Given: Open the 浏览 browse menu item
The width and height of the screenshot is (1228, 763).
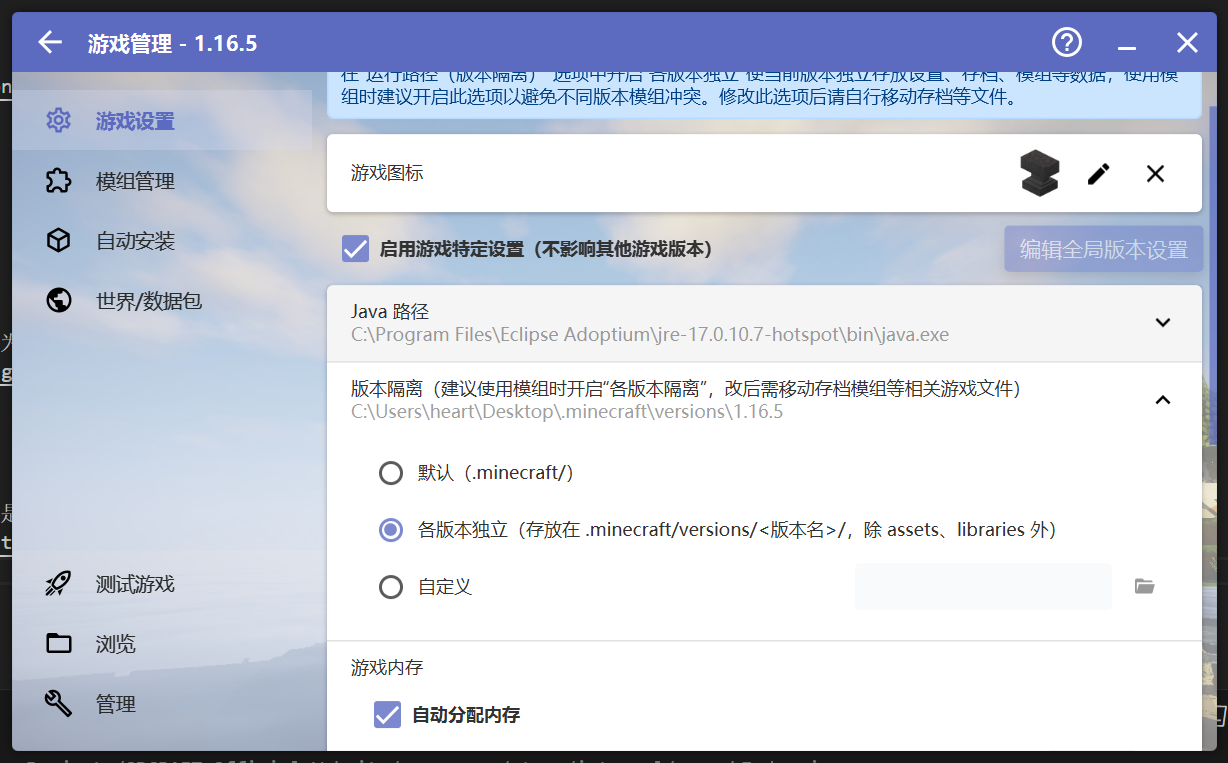Looking at the screenshot, I should 115,644.
